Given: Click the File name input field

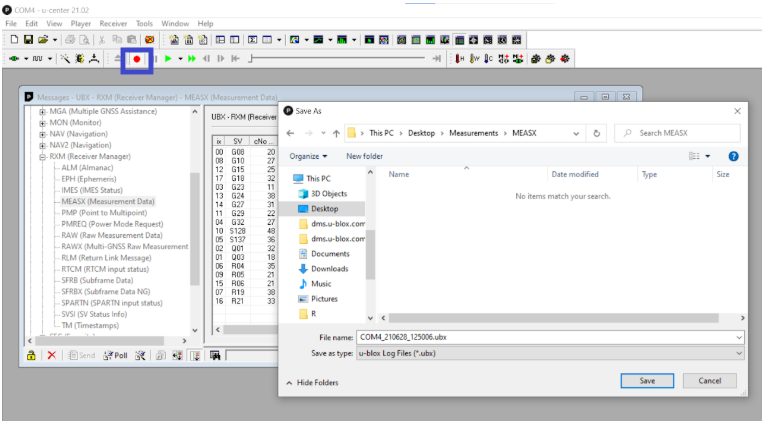Looking at the screenshot, I should point(550,337).
